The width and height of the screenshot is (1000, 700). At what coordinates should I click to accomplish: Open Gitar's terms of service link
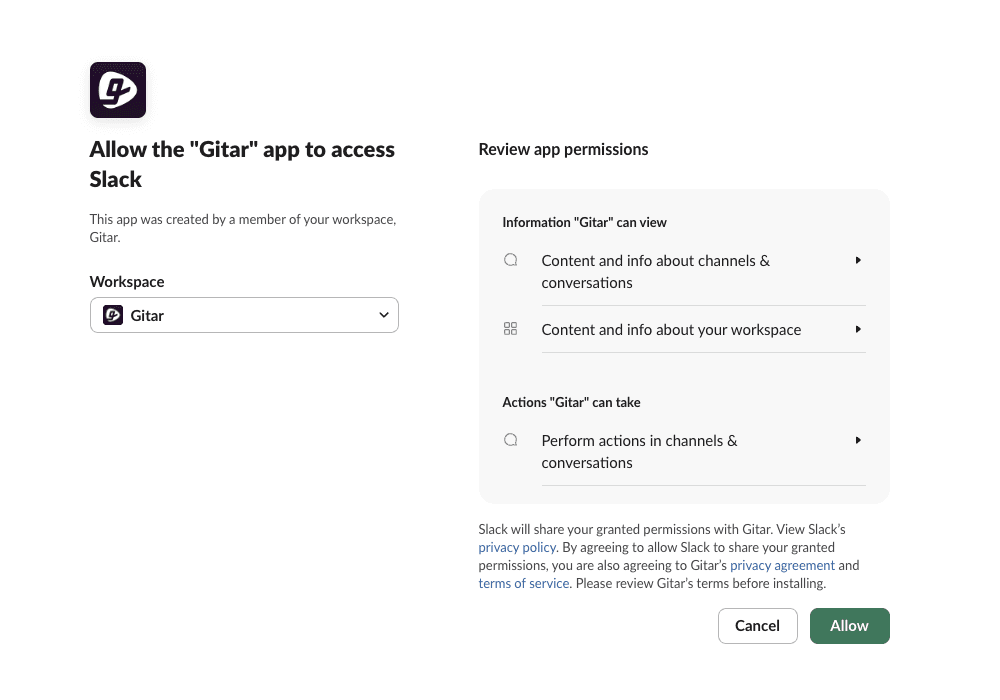(x=523, y=583)
